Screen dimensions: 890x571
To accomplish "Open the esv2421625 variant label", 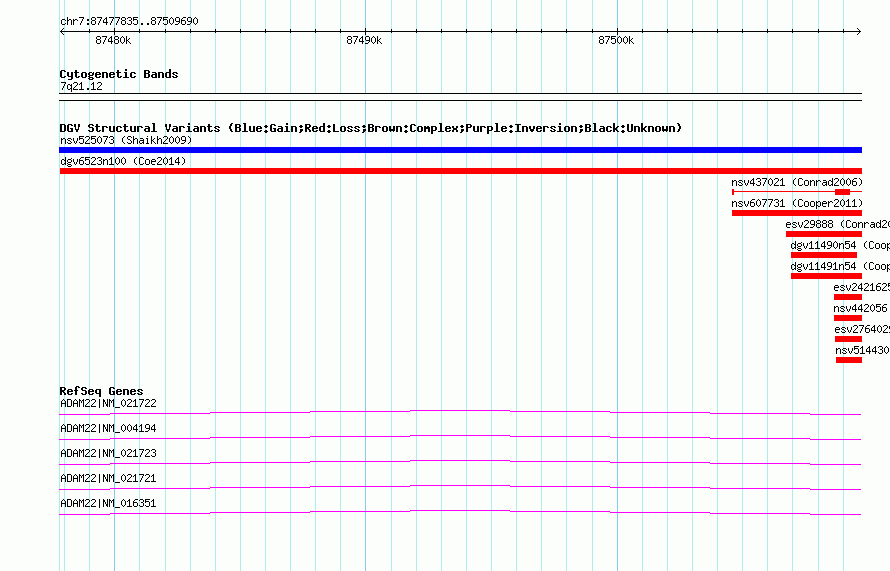I will 862,287.
